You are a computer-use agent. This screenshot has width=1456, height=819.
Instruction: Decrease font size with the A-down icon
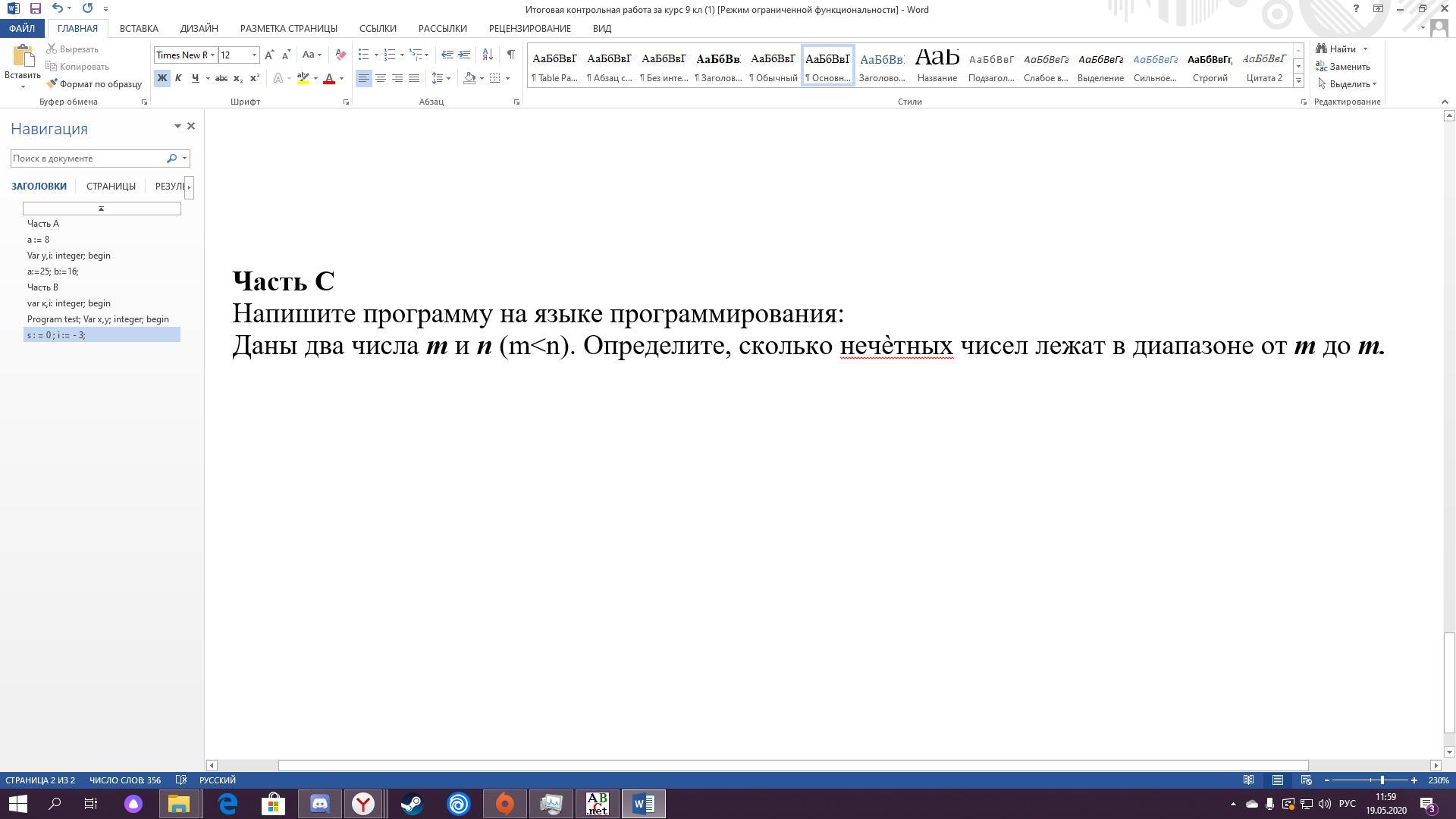tap(286, 55)
